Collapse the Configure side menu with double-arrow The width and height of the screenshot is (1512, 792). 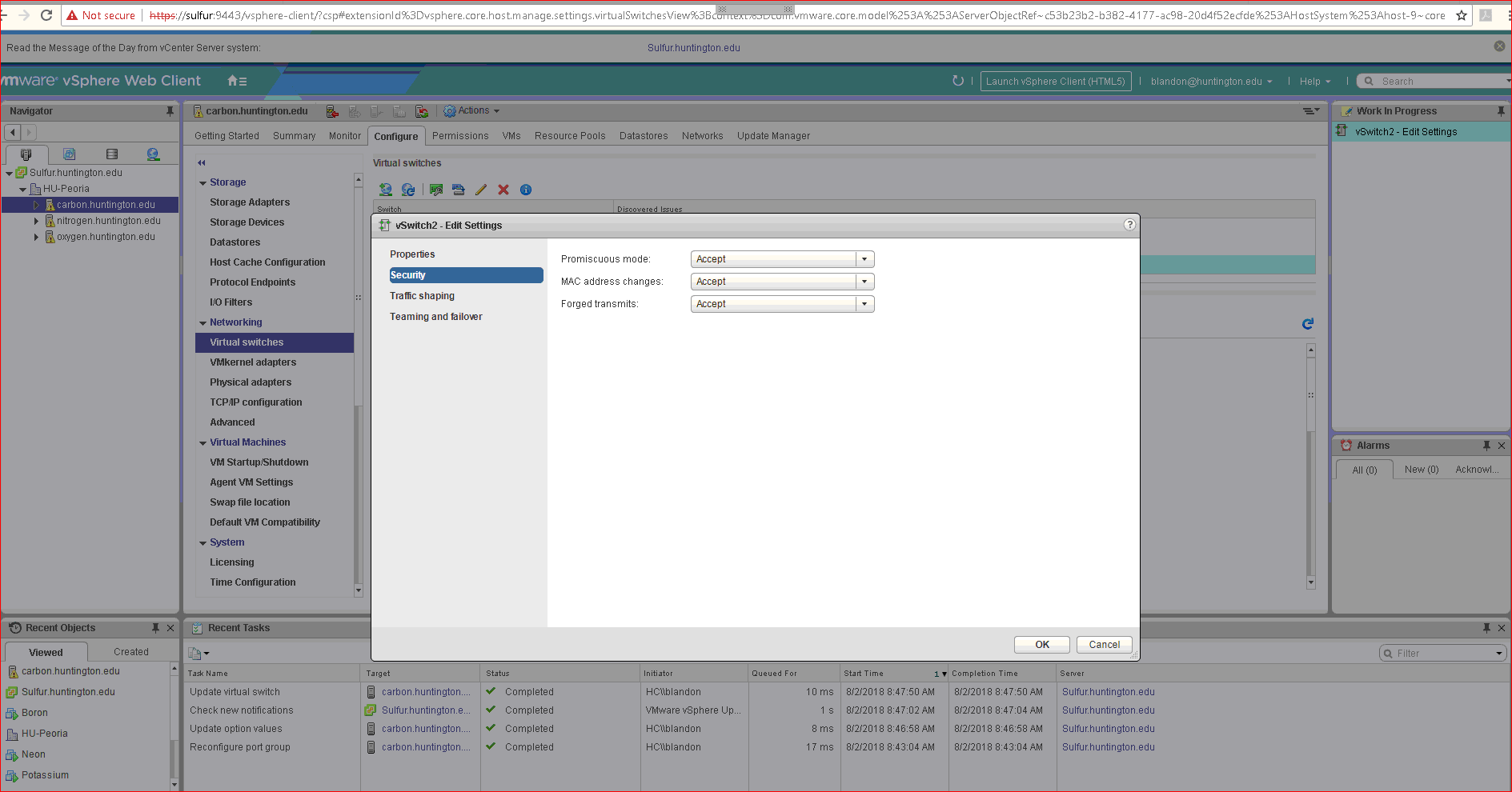click(x=202, y=162)
